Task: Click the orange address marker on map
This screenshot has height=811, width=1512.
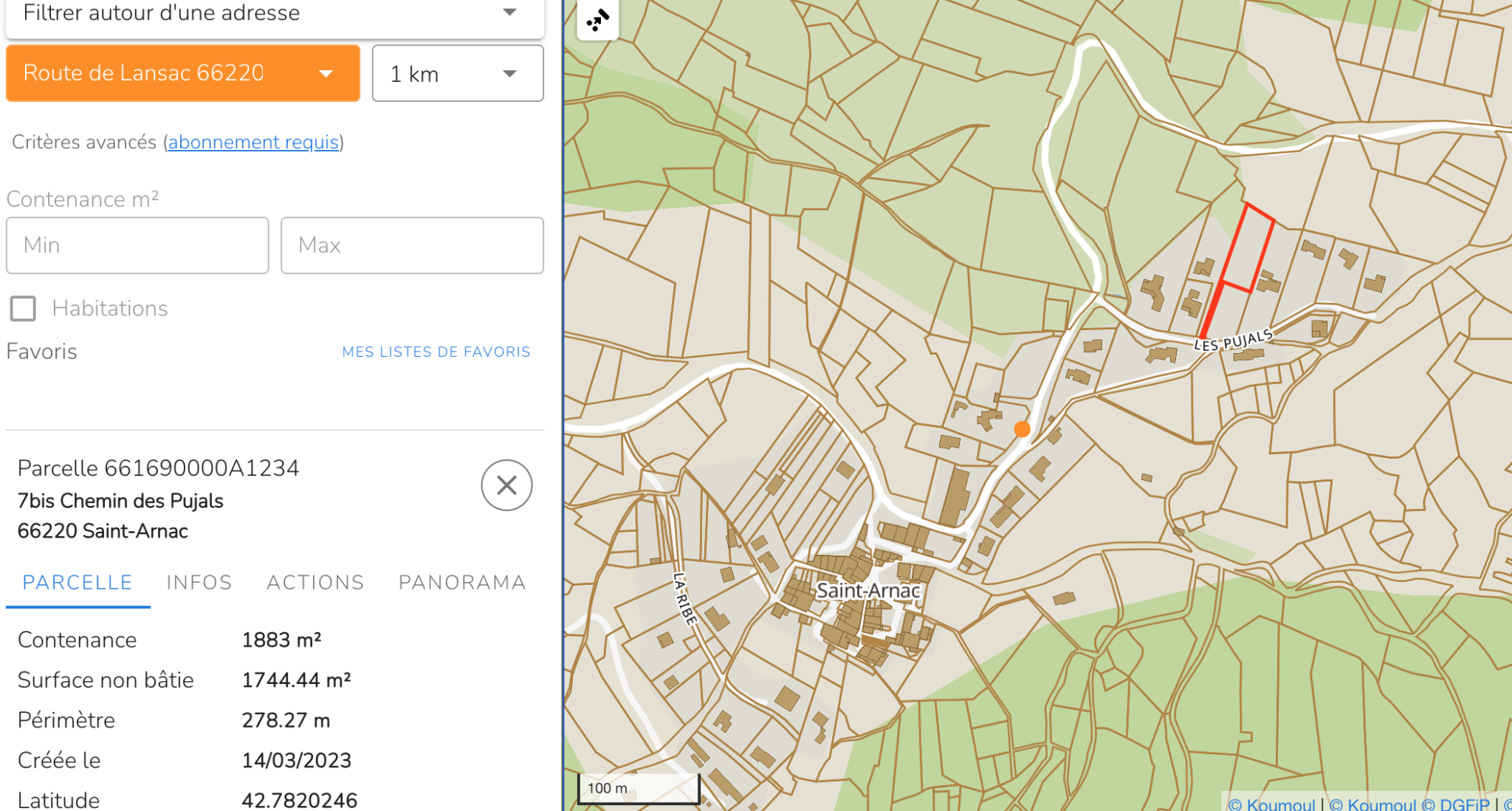Action: pyautogui.click(x=1022, y=429)
